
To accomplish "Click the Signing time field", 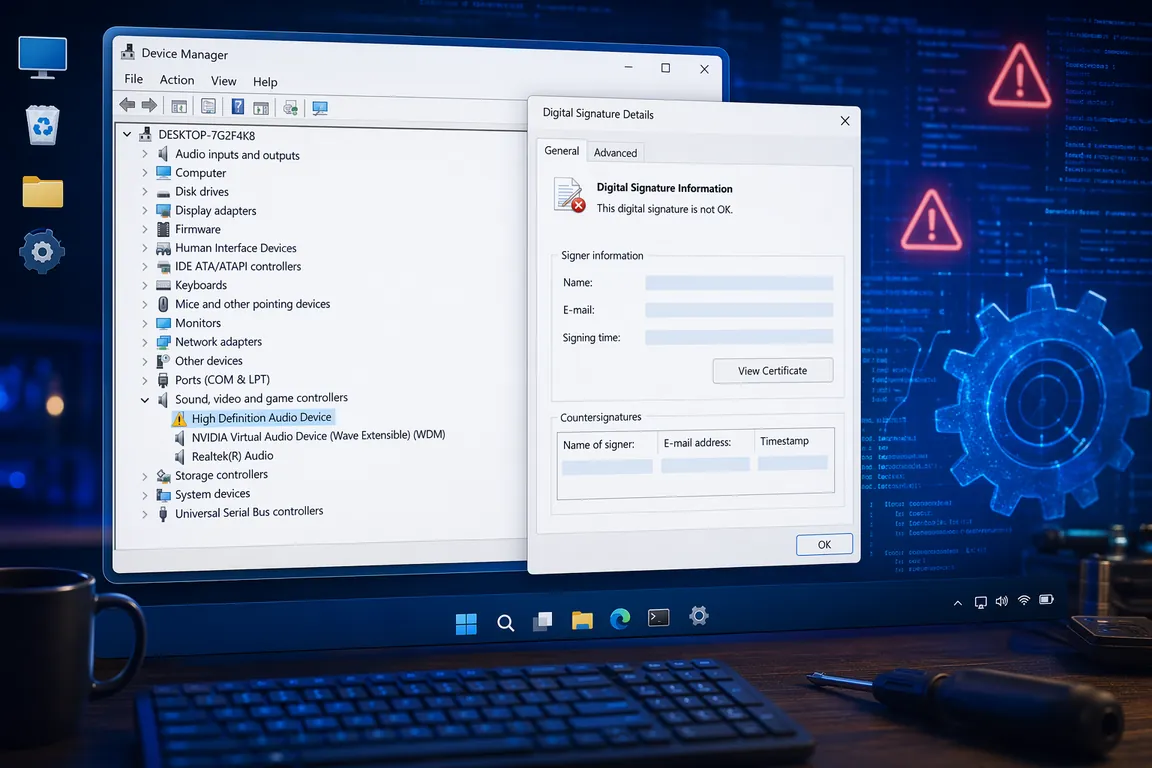I will point(739,337).
